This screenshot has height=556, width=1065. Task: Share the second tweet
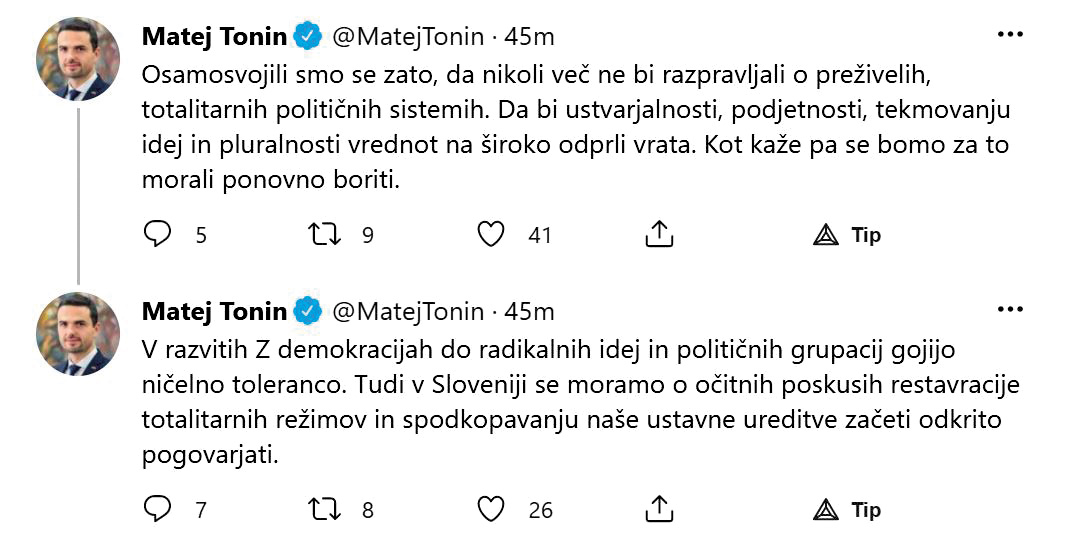tap(658, 510)
